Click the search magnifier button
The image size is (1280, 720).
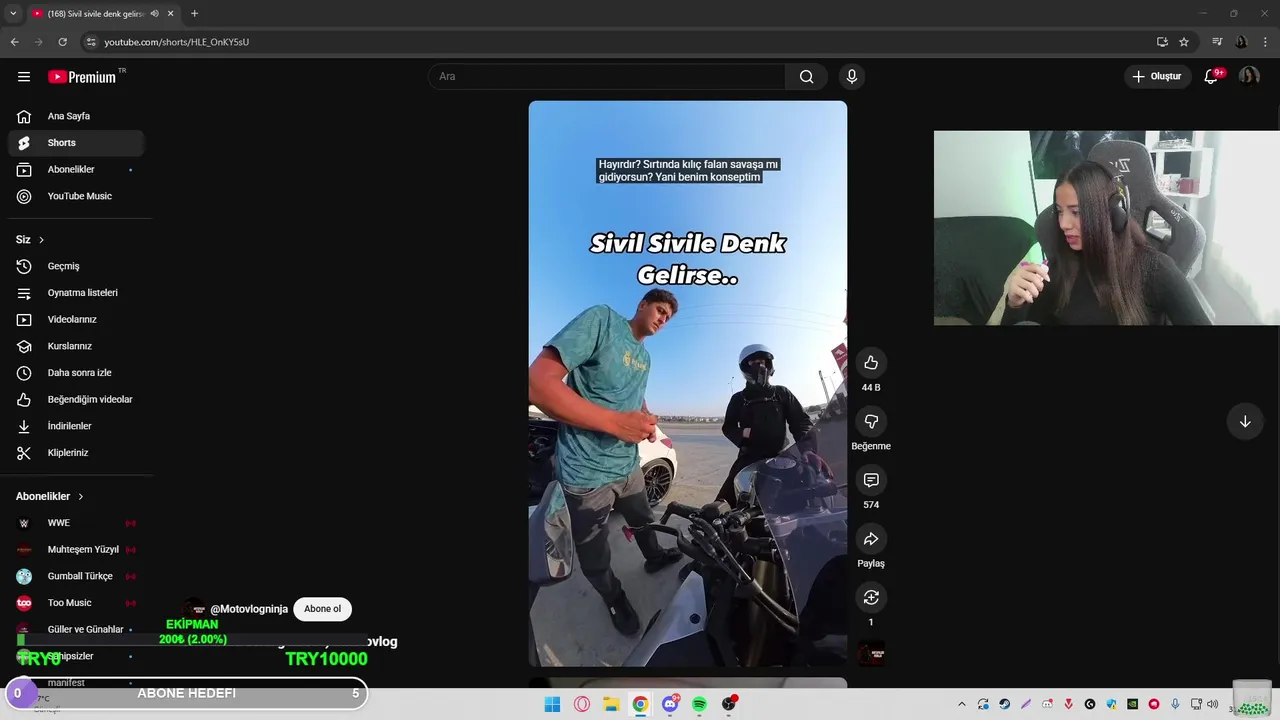point(807,76)
